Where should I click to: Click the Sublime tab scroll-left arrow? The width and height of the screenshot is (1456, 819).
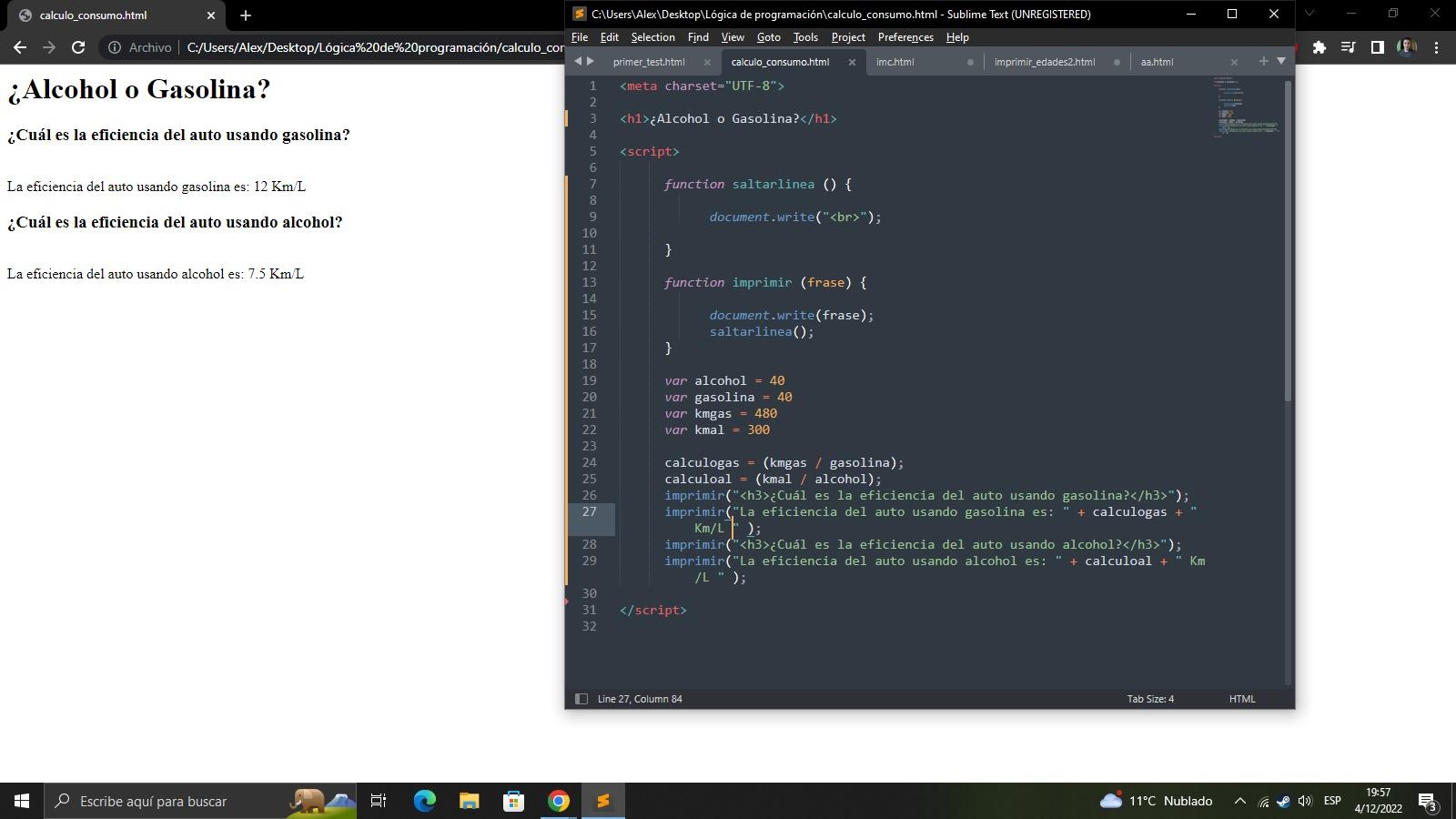click(577, 61)
